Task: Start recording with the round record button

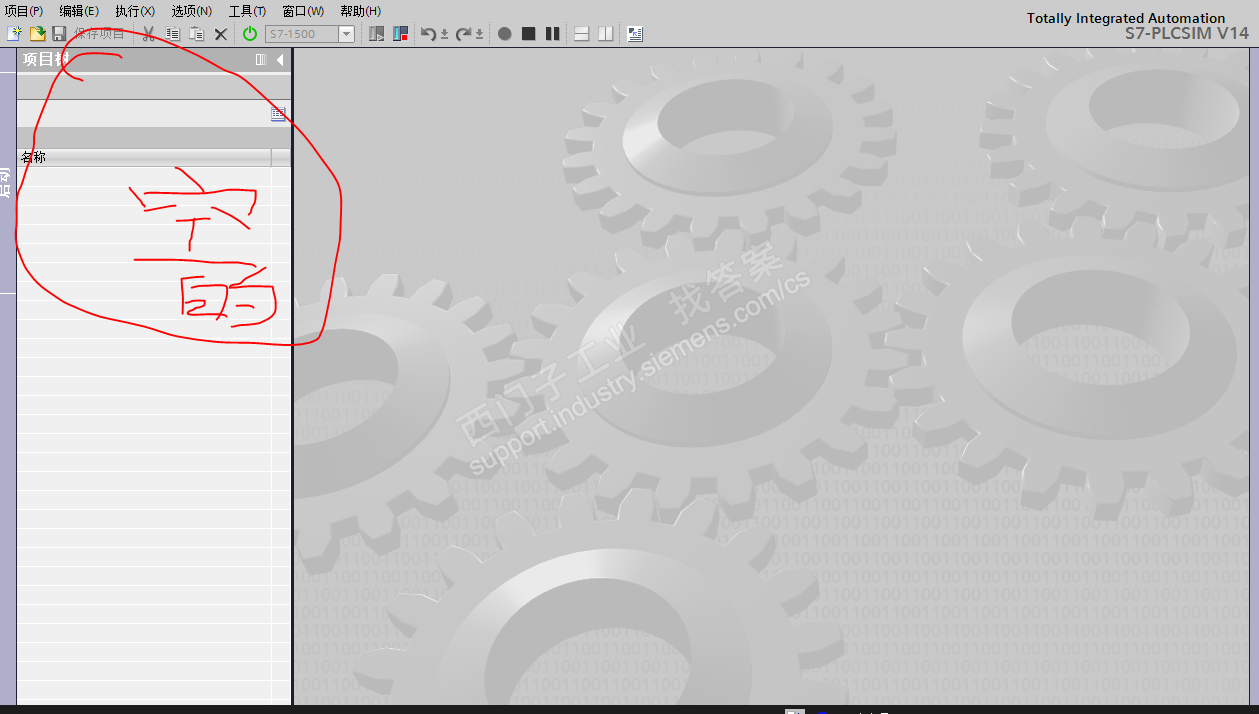Action: [505, 34]
